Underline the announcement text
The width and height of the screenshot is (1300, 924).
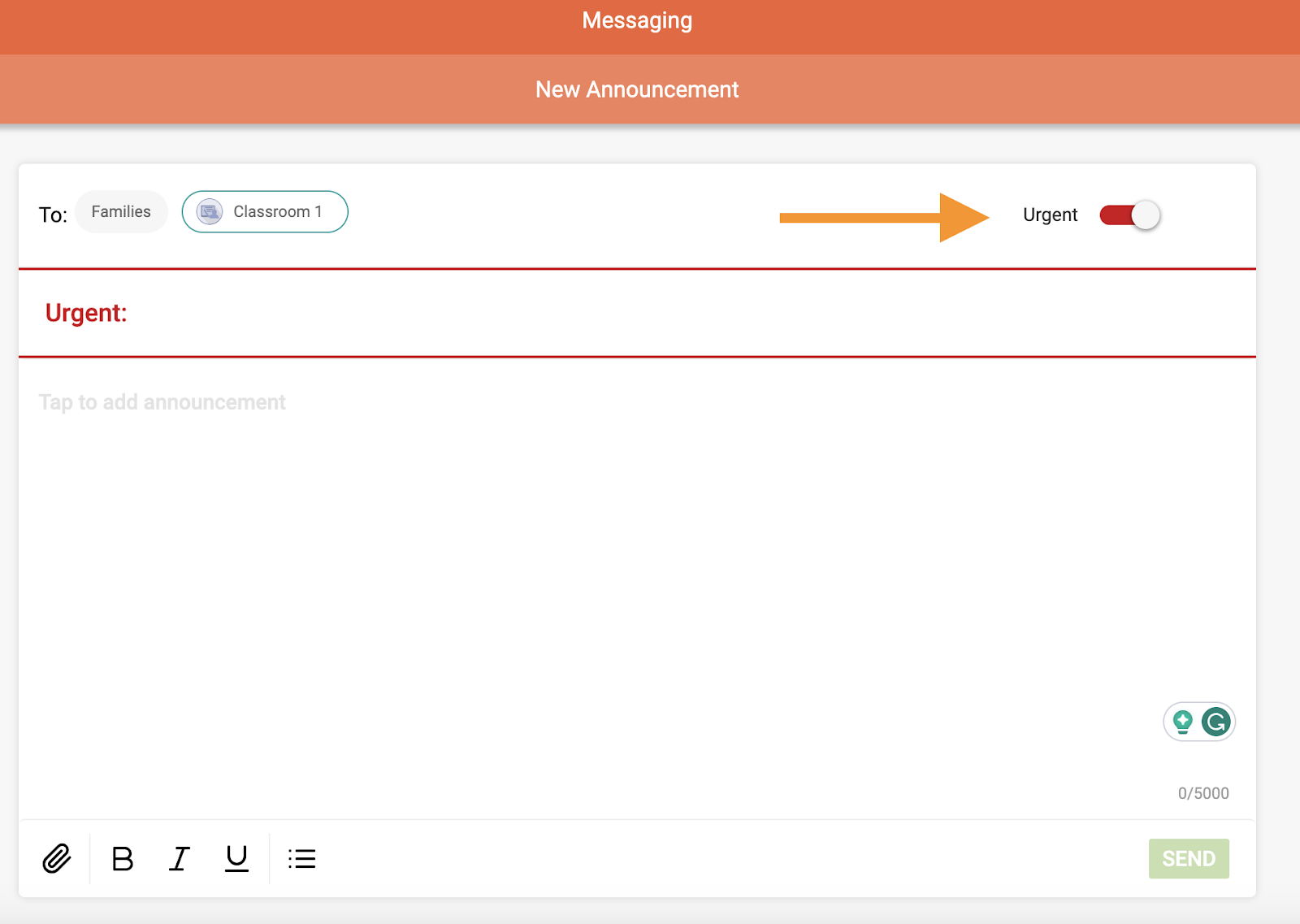(236, 858)
